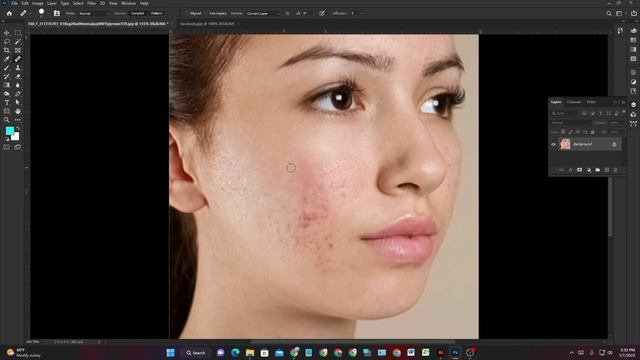Select the Eraser tool
Image resolution: width=640 pixels, height=360 pixels.
[x=18, y=76]
